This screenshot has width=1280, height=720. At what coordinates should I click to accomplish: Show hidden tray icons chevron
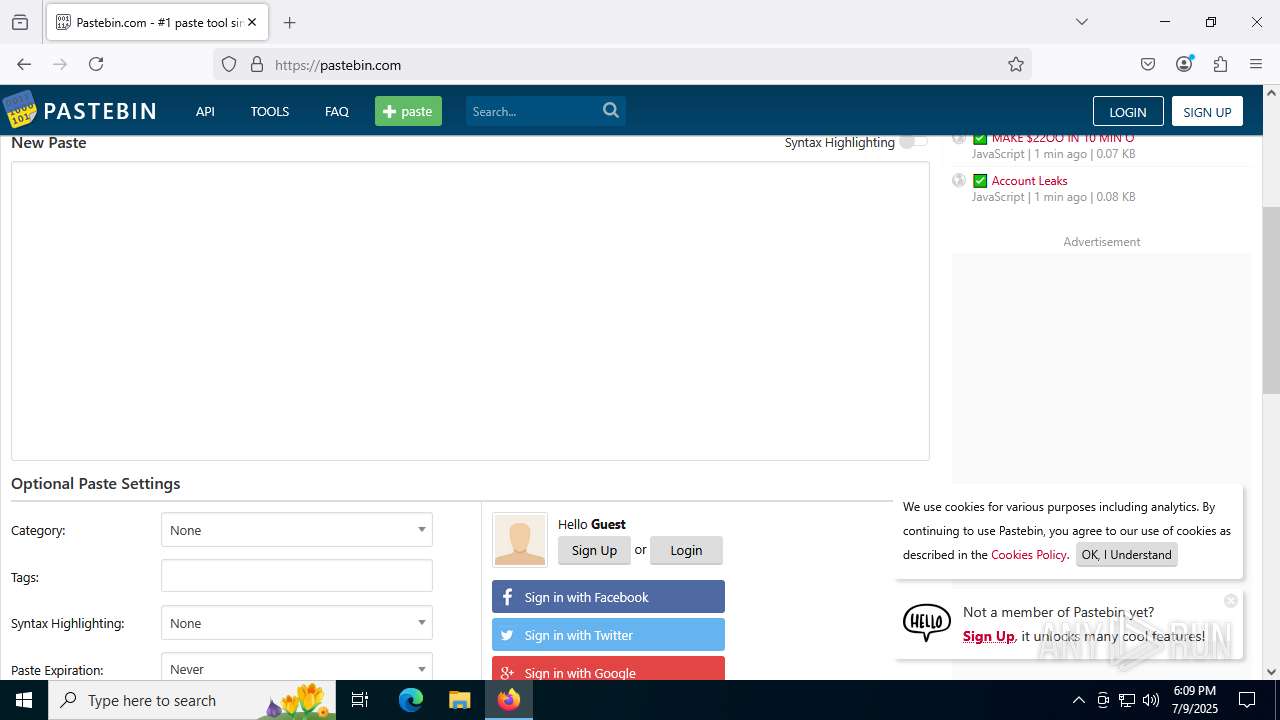pos(1078,700)
